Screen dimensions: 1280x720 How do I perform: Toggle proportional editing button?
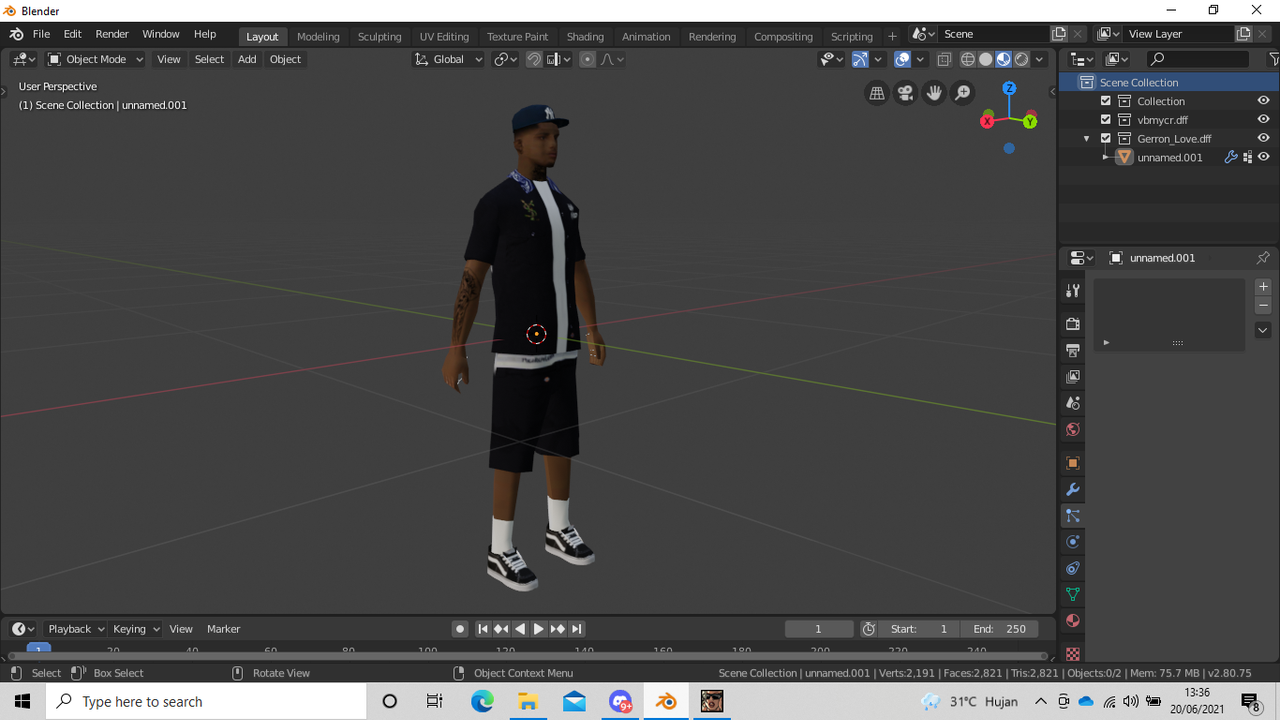(x=587, y=59)
